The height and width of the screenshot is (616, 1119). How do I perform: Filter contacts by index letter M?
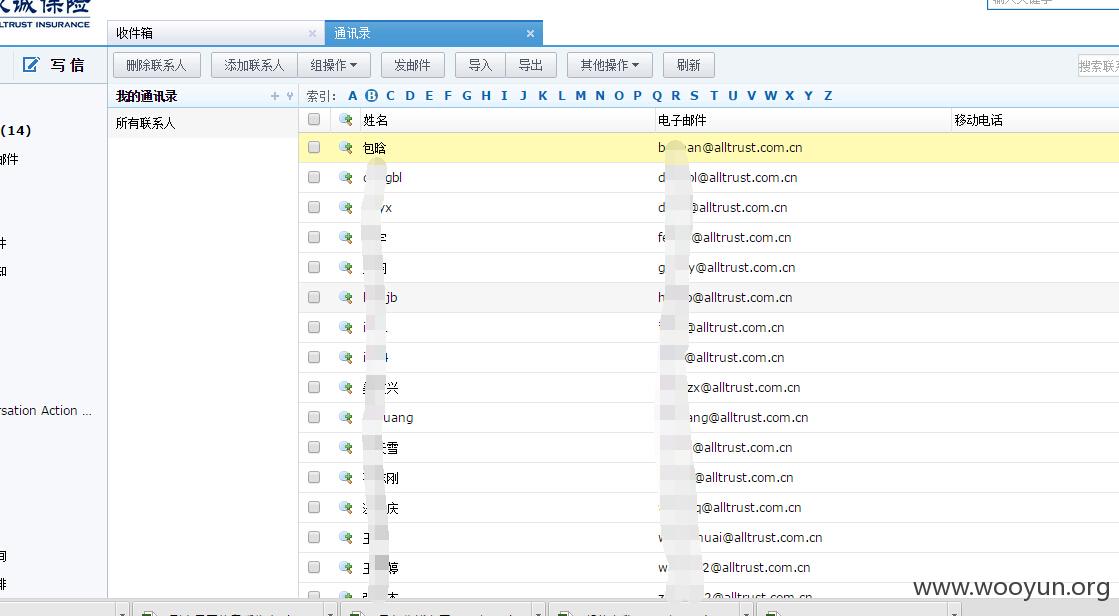pos(580,96)
